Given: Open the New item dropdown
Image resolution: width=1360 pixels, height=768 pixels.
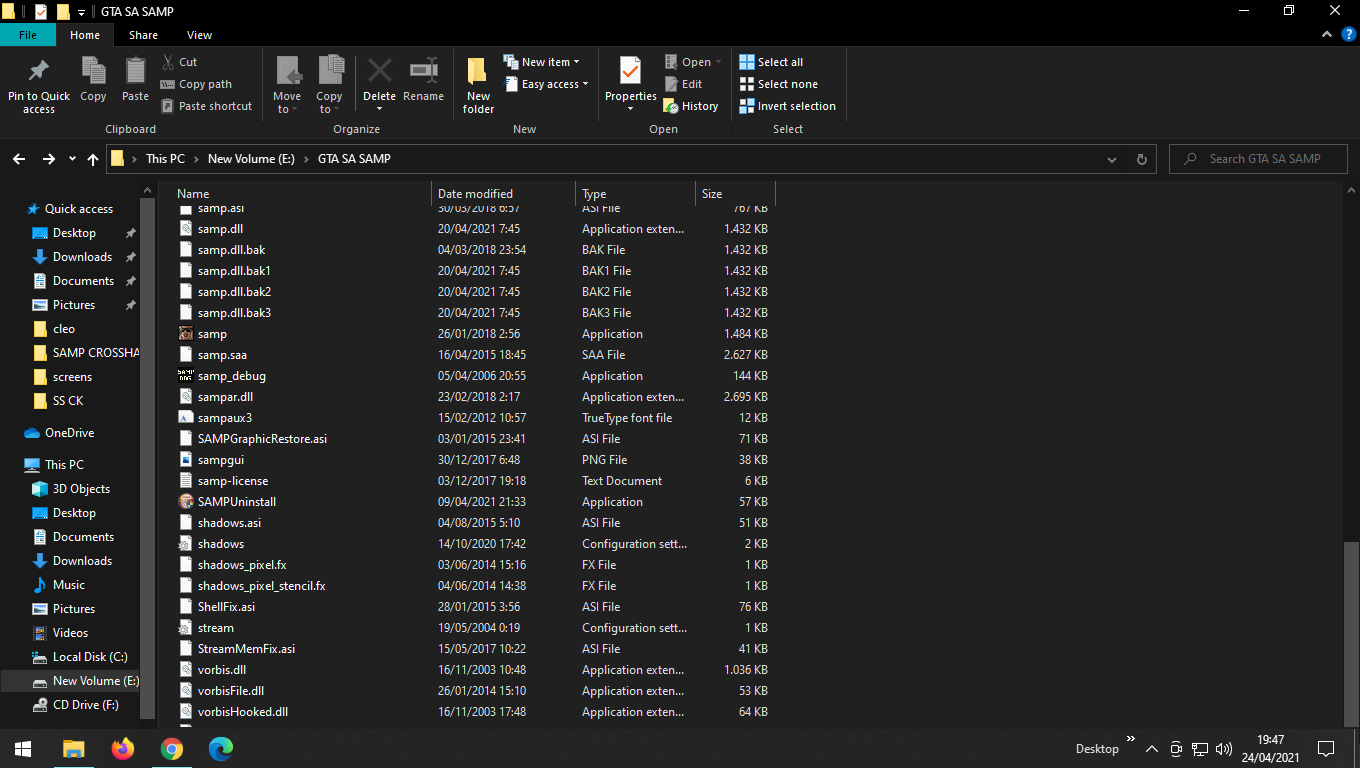Looking at the screenshot, I should click(541, 62).
